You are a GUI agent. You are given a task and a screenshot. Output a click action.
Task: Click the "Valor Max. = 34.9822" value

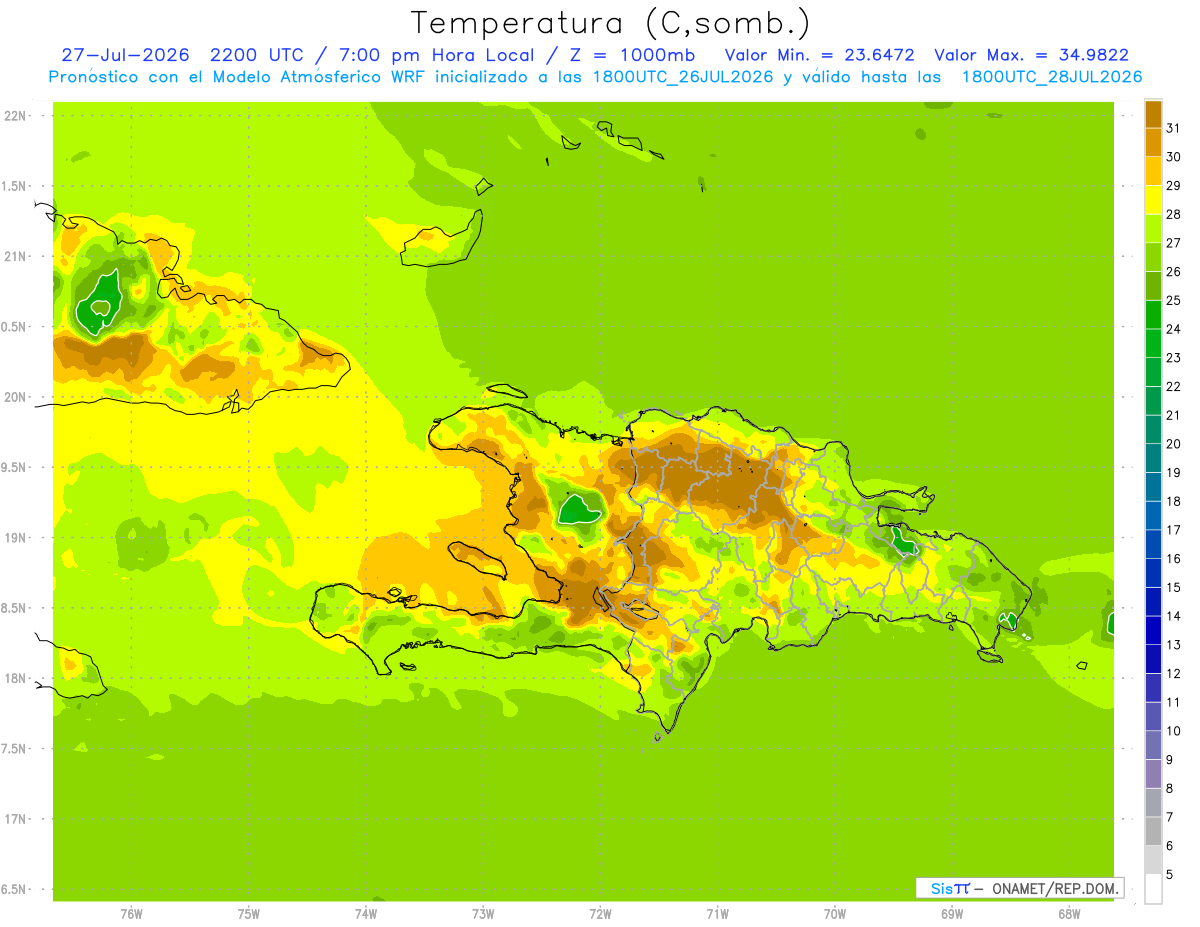[1031, 55]
